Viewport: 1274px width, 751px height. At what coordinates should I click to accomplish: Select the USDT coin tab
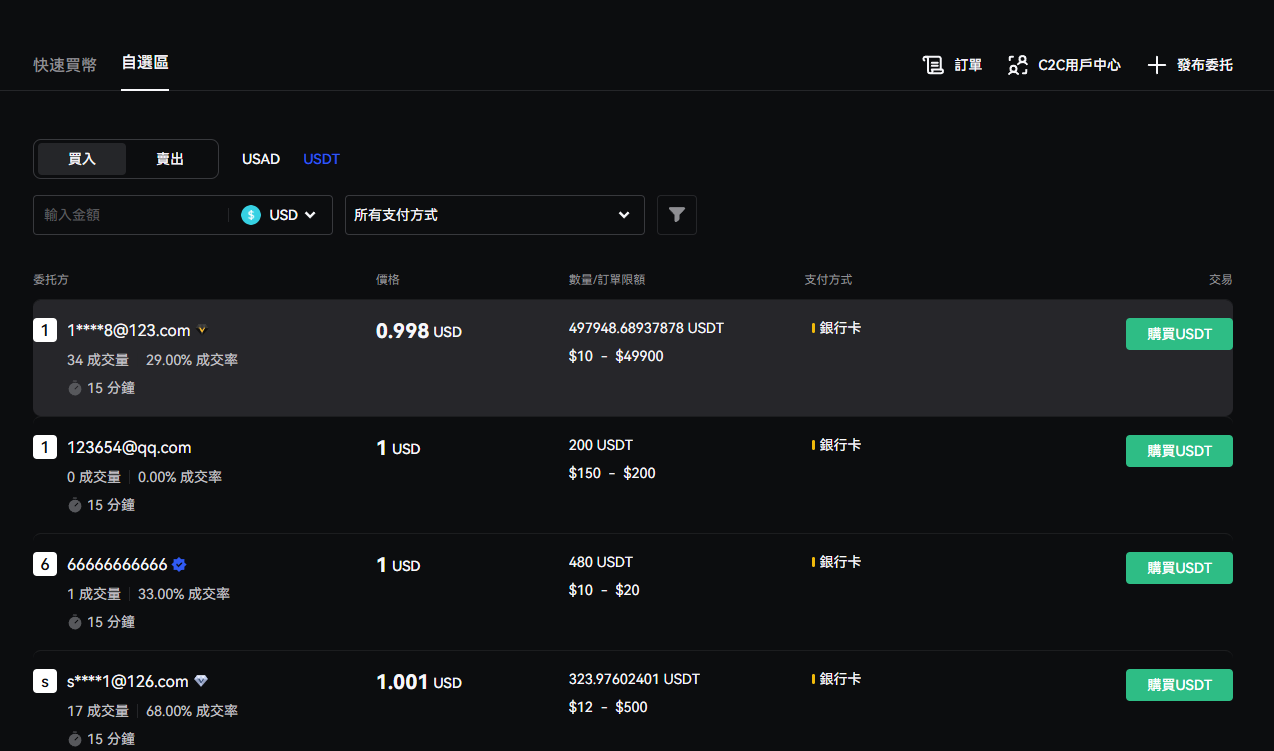point(322,159)
